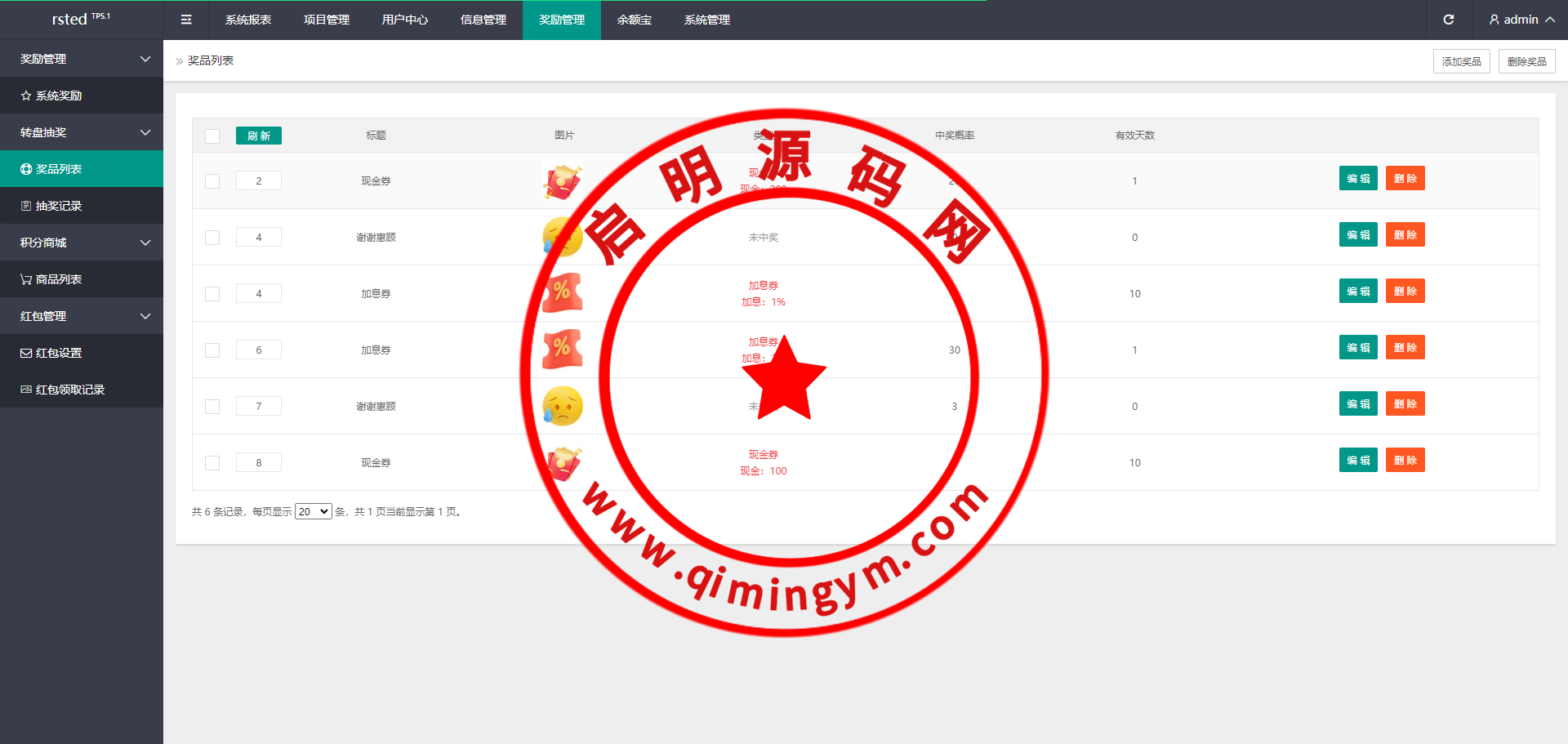1568x744 pixels.
Task: Click the shopping cart icon for 商品列表
Action: point(26,279)
